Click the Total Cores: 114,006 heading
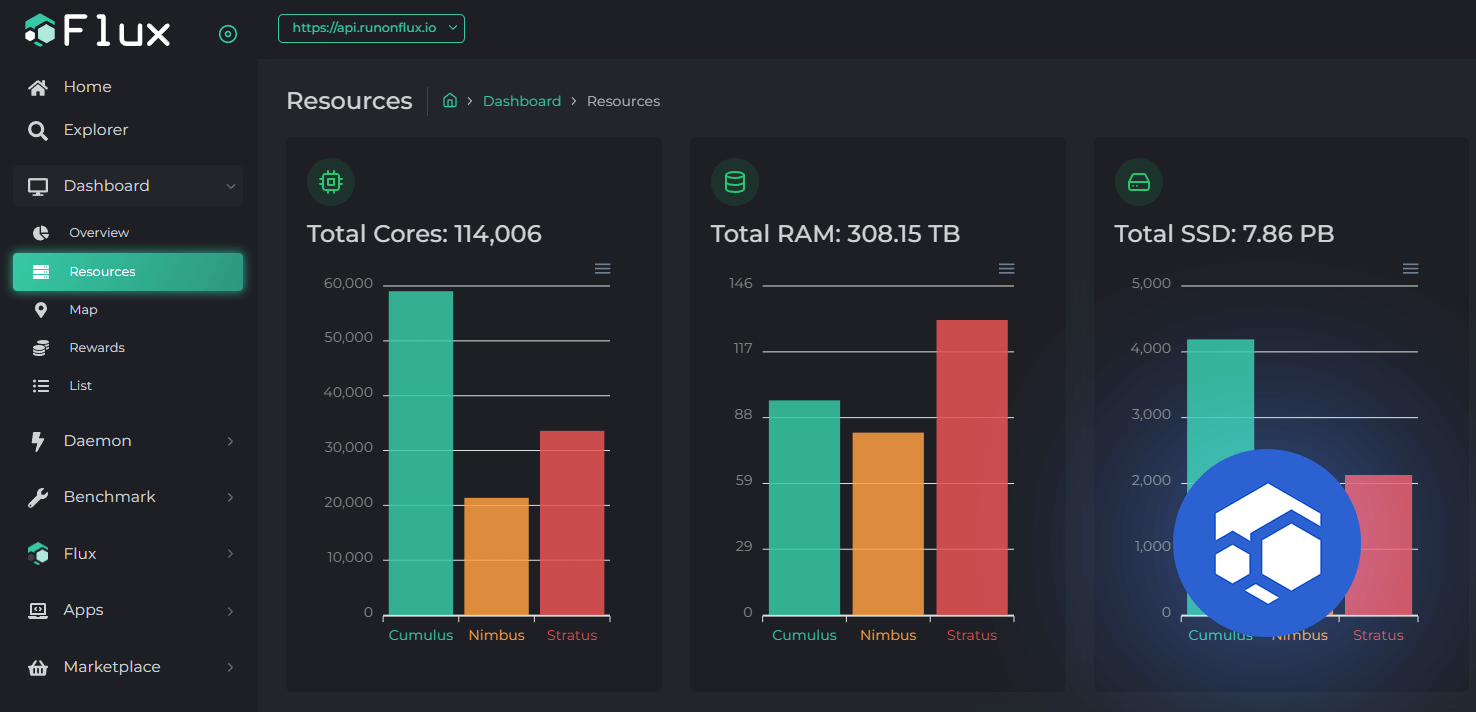The width and height of the screenshot is (1476, 712). [424, 234]
